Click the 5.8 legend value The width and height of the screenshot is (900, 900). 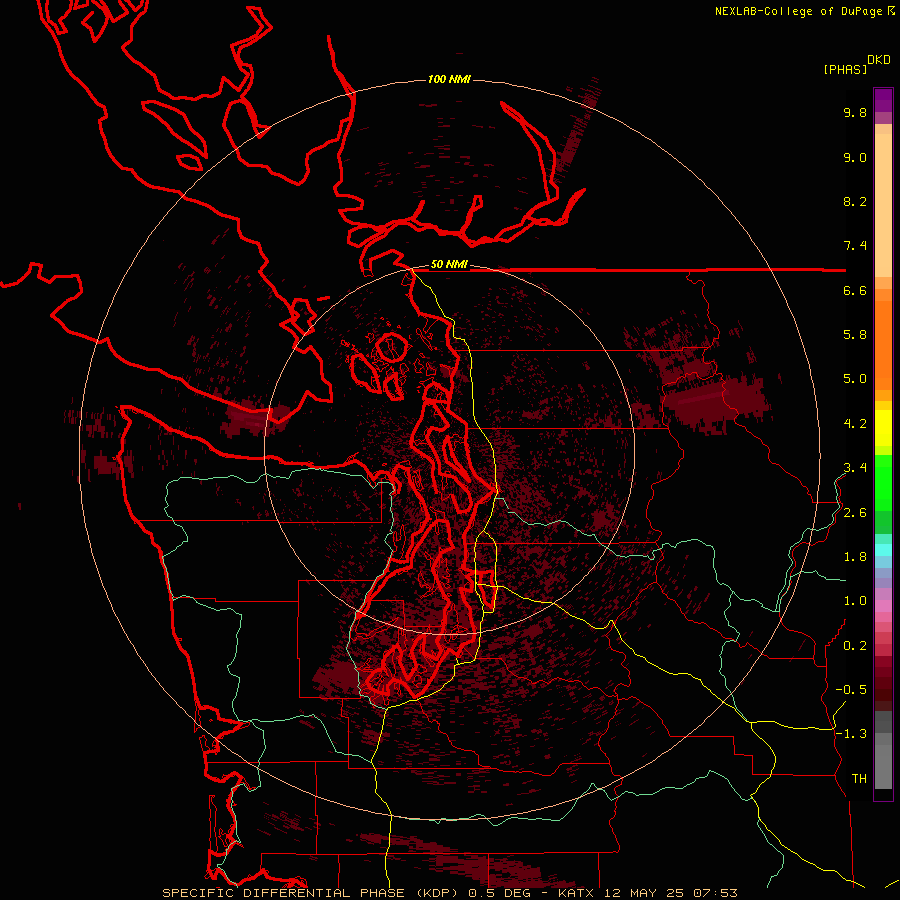(x=855, y=335)
